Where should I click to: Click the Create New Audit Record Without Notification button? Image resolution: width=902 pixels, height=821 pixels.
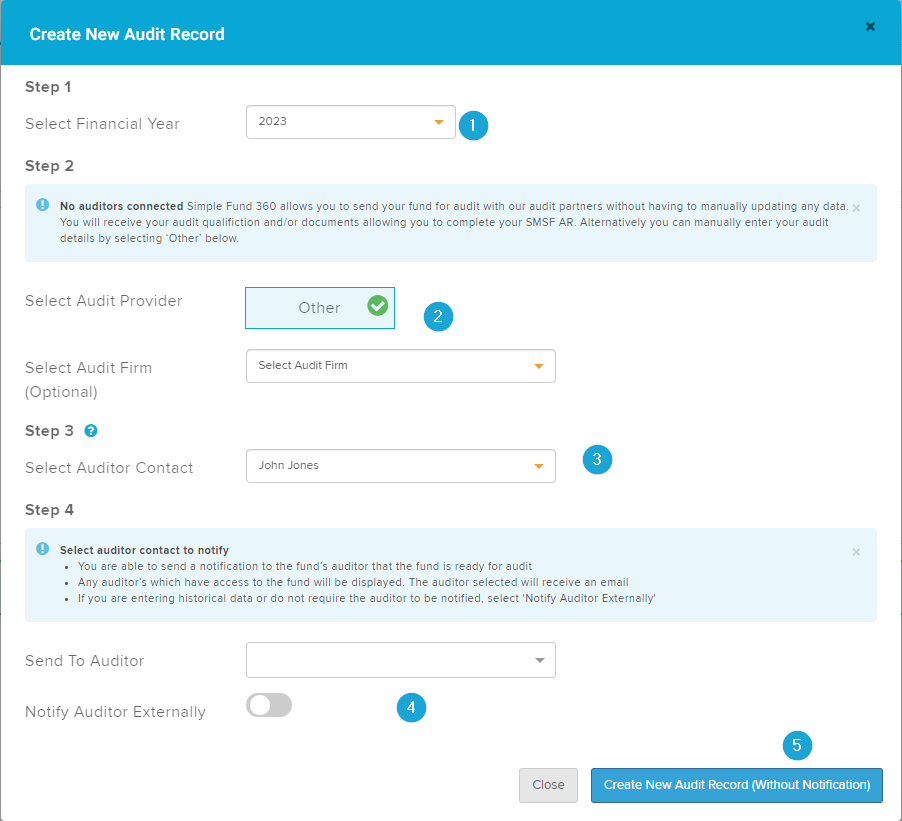(x=736, y=786)
